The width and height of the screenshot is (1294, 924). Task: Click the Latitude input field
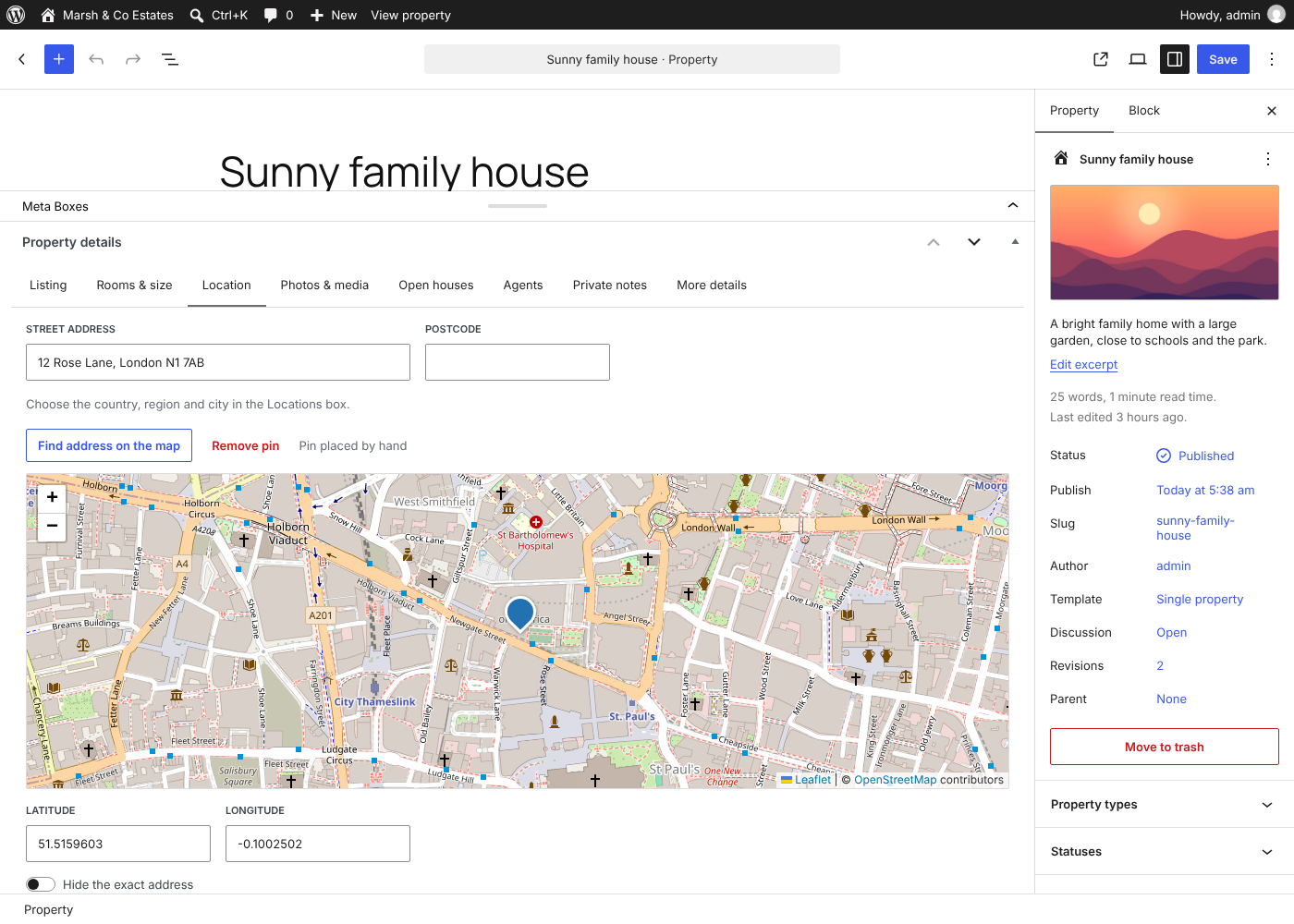(118, 844)
